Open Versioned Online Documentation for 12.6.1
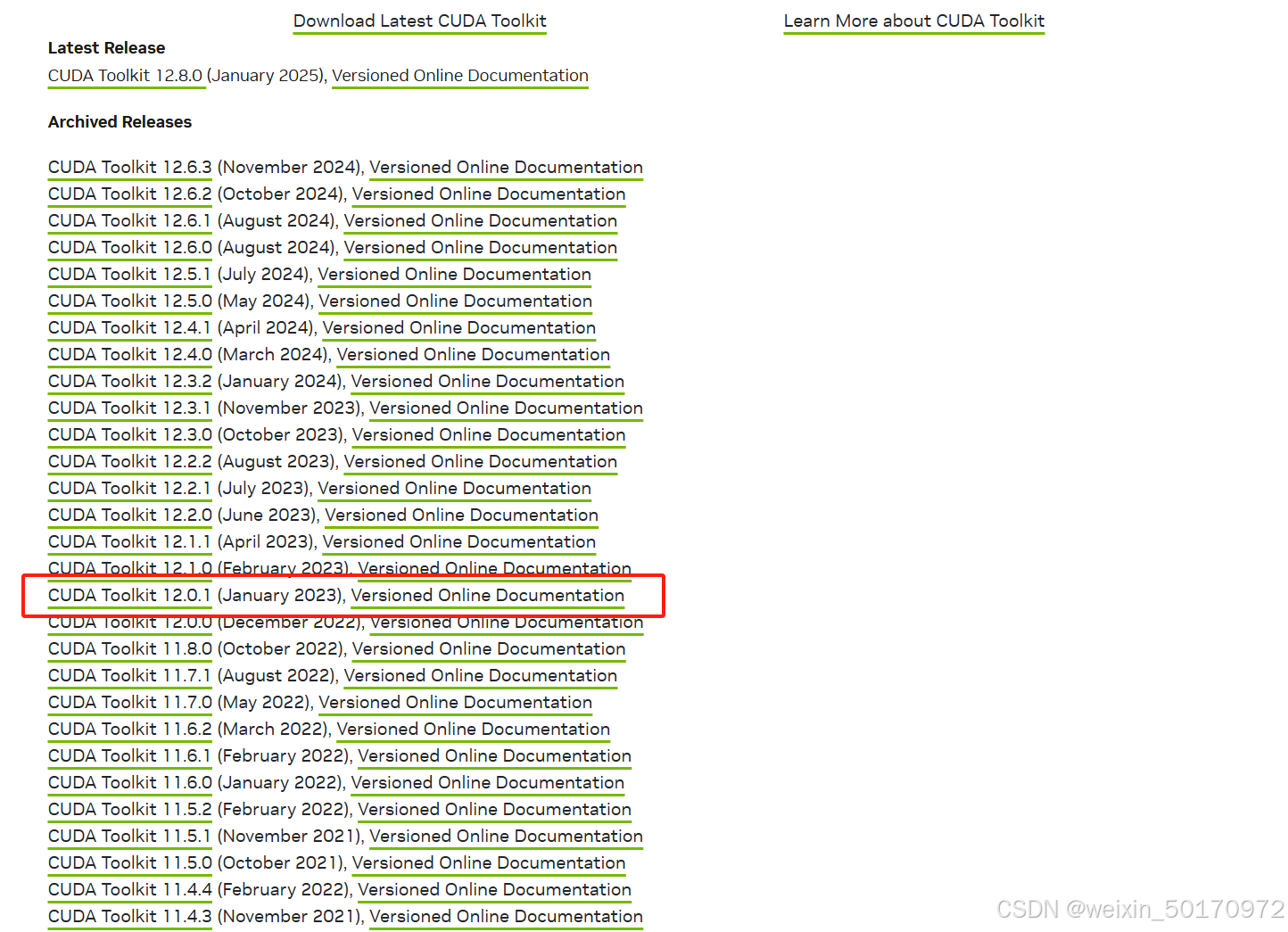 481,220
